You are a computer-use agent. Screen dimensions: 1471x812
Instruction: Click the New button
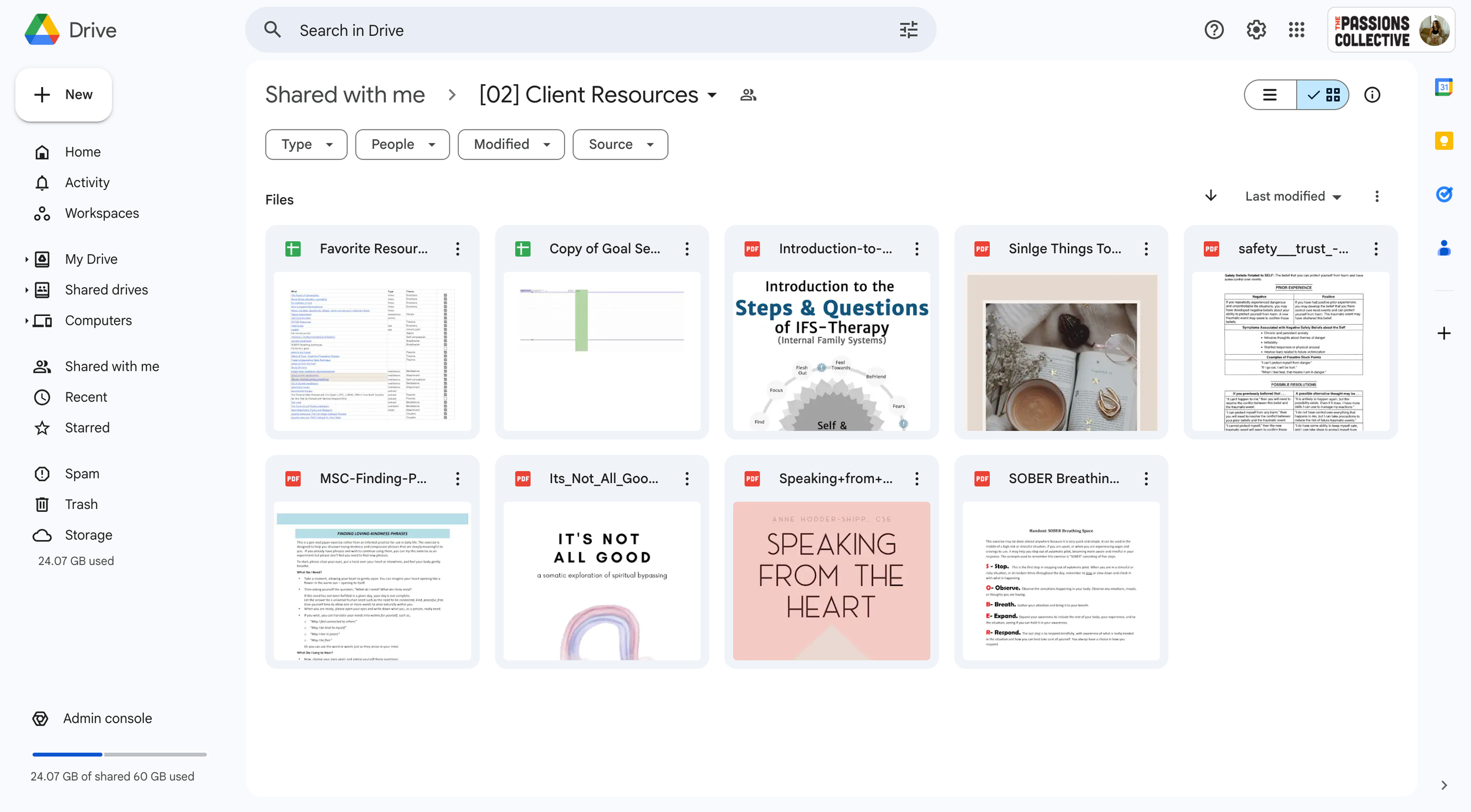coord(64,95)
